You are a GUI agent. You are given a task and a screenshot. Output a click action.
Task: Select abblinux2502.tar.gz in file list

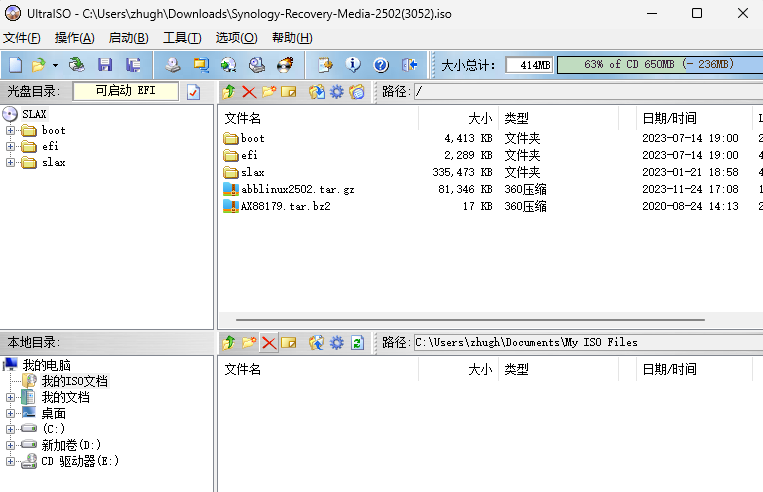pyautogui.click(x=297, y=189)
